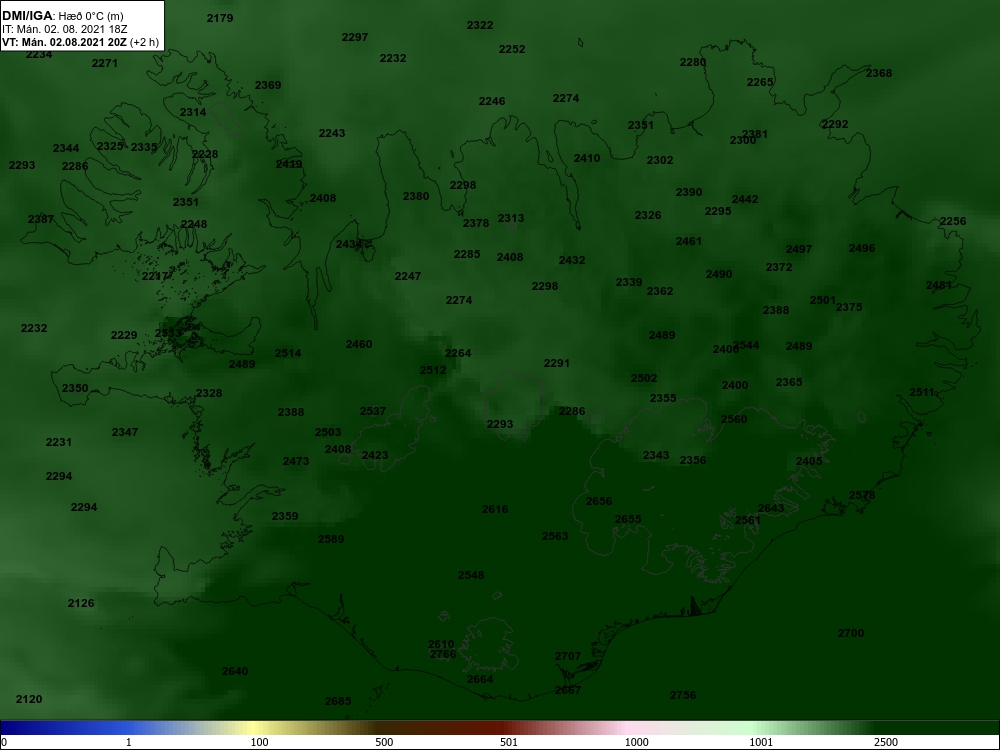Select the map value 2243
Image resolution: width=1000 pixels, height=750 pixels.
click(332, 133)
